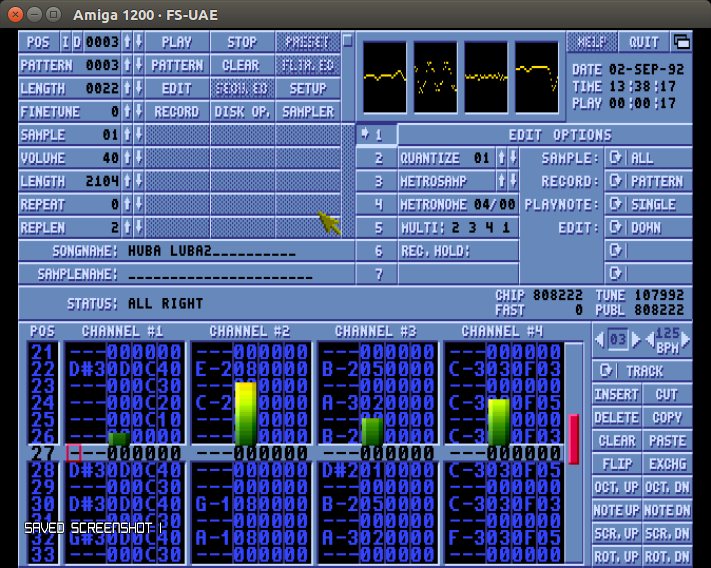Click the PRESET button
The width and height of the screenshot is (711, 568).
coord(308,42)
